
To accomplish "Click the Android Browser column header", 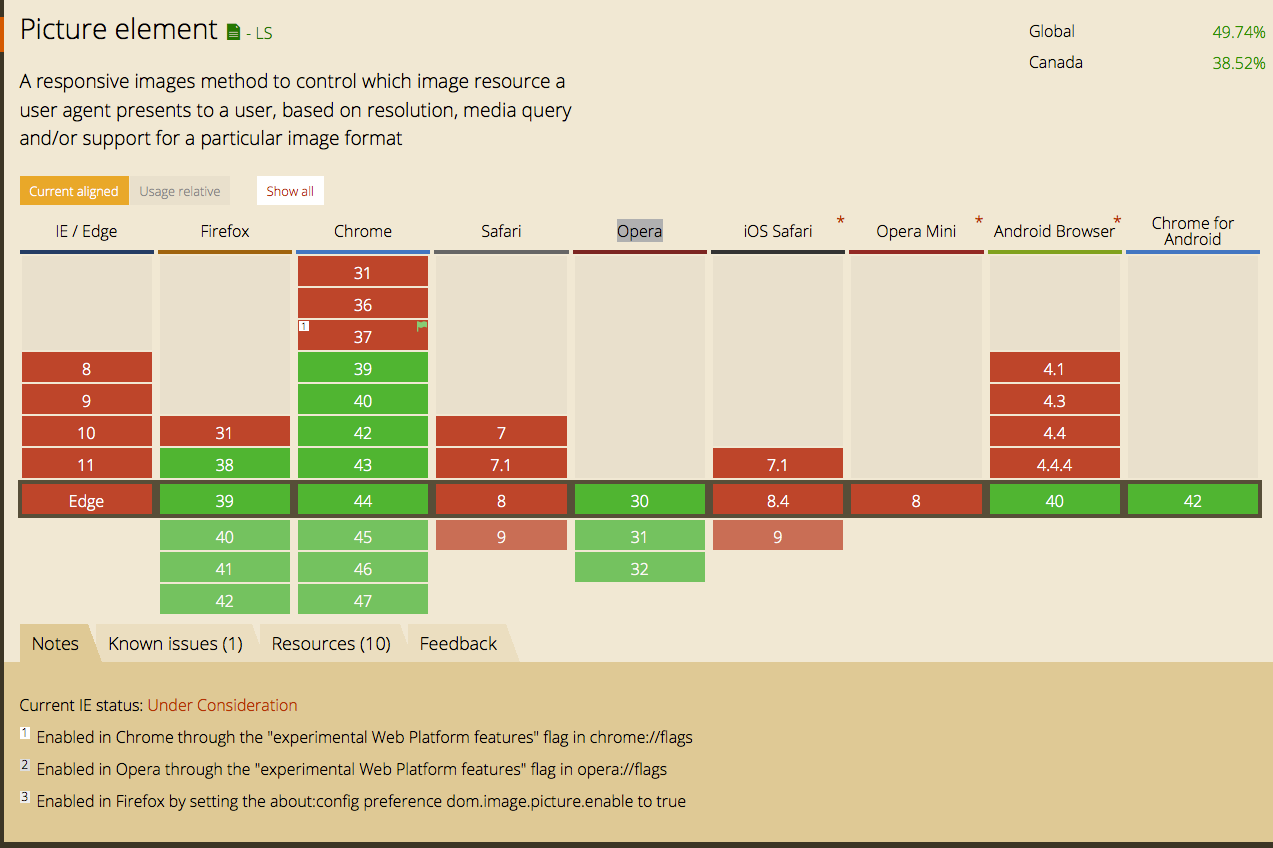I will pos(1054,231).
